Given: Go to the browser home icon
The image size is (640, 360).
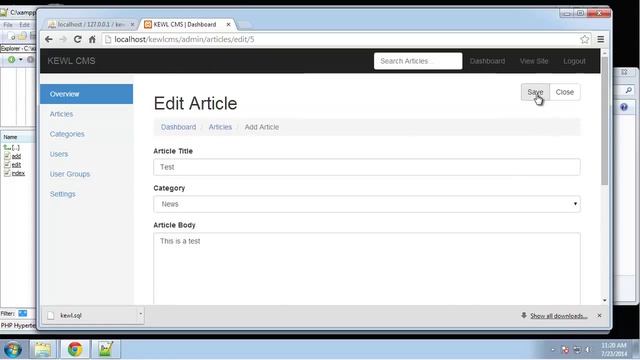Looking at the screenshot, I should [x=92, y=39].
